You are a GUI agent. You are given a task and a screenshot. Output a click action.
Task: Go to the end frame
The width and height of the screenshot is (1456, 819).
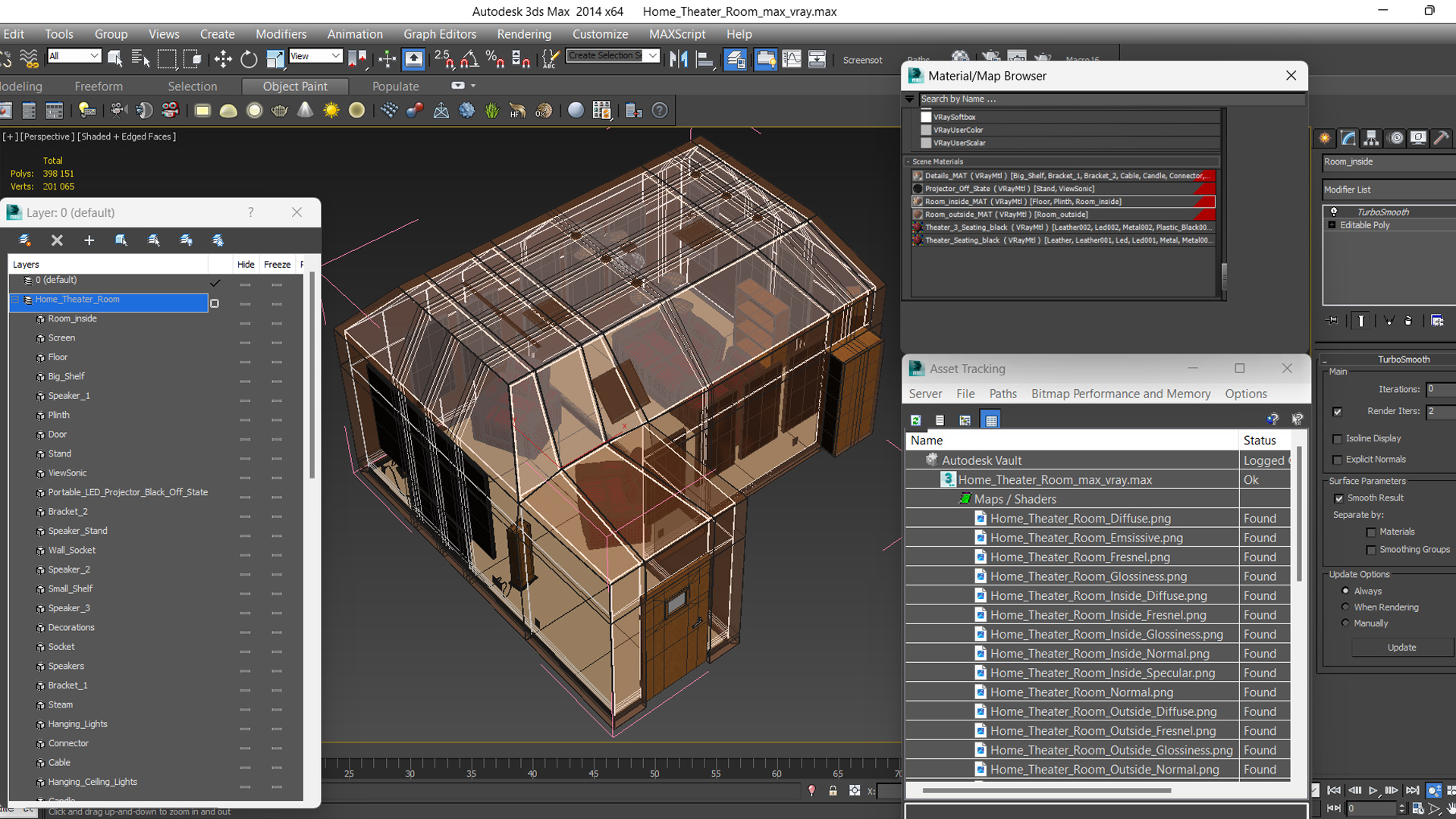click(1412, 790)
